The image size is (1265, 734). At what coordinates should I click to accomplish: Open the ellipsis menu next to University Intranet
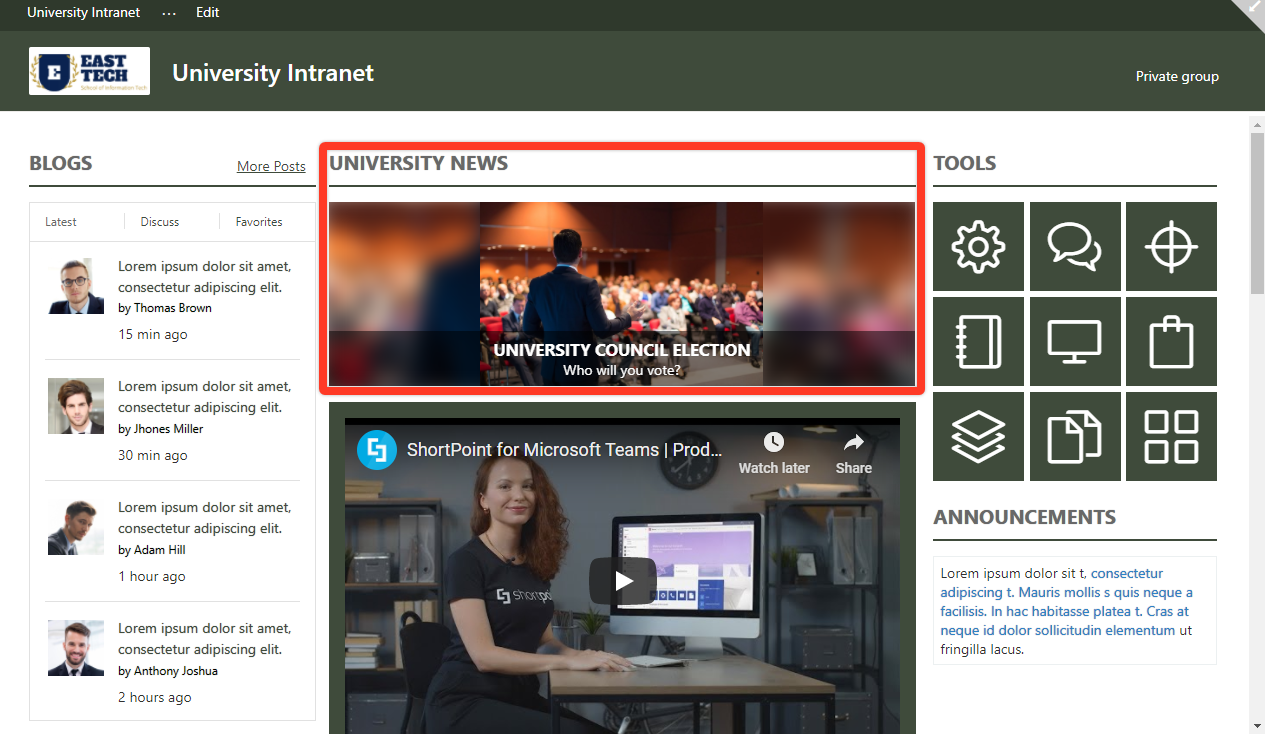168,12
